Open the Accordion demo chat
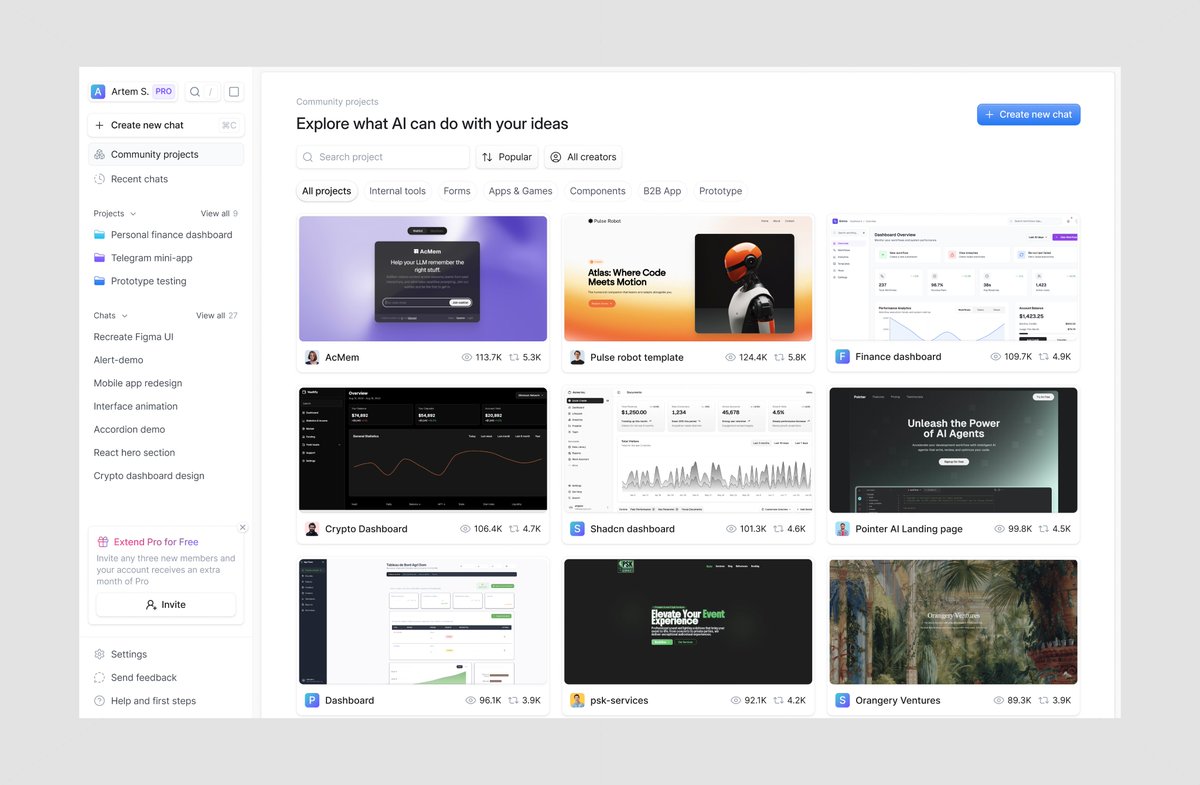Screen dimensions: 1200x785 (x=130, y=429)
